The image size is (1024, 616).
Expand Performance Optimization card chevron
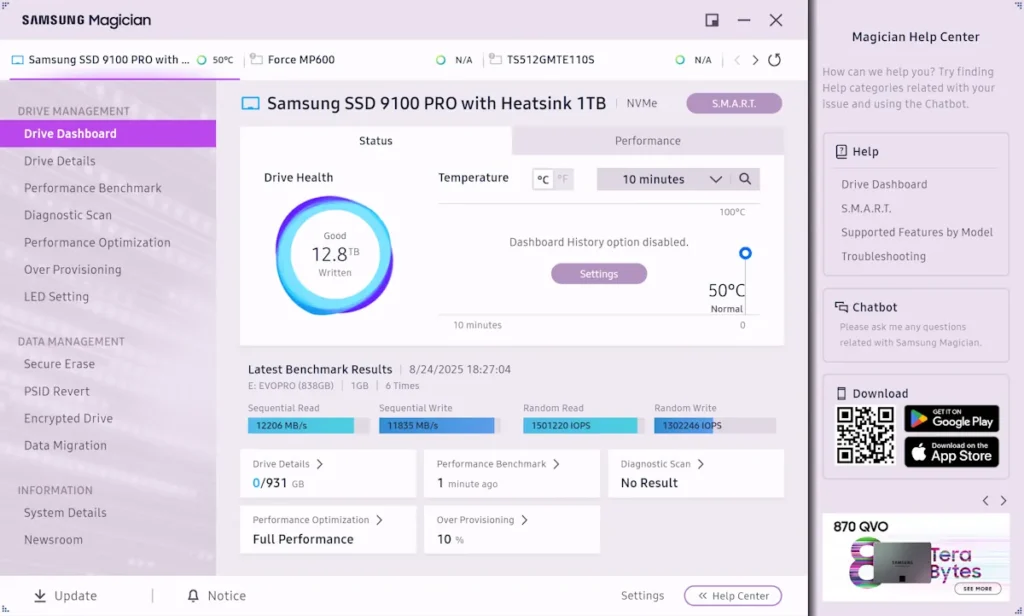(x=379, y=520)
